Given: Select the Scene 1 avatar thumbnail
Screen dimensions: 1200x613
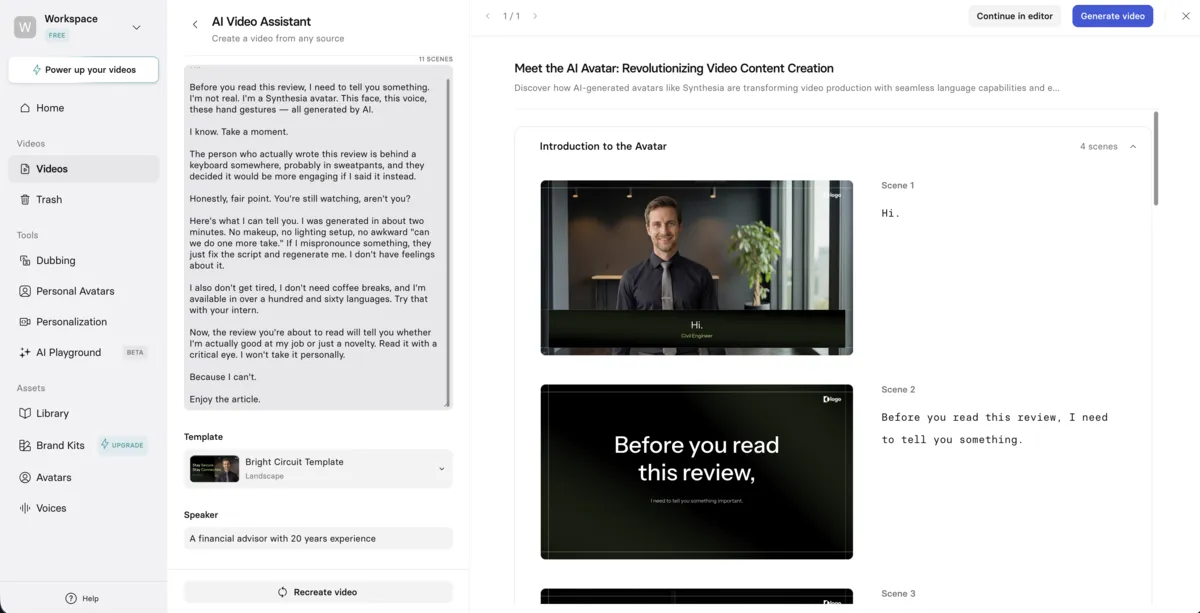Looking at the screenshot, I should [696, 267].
